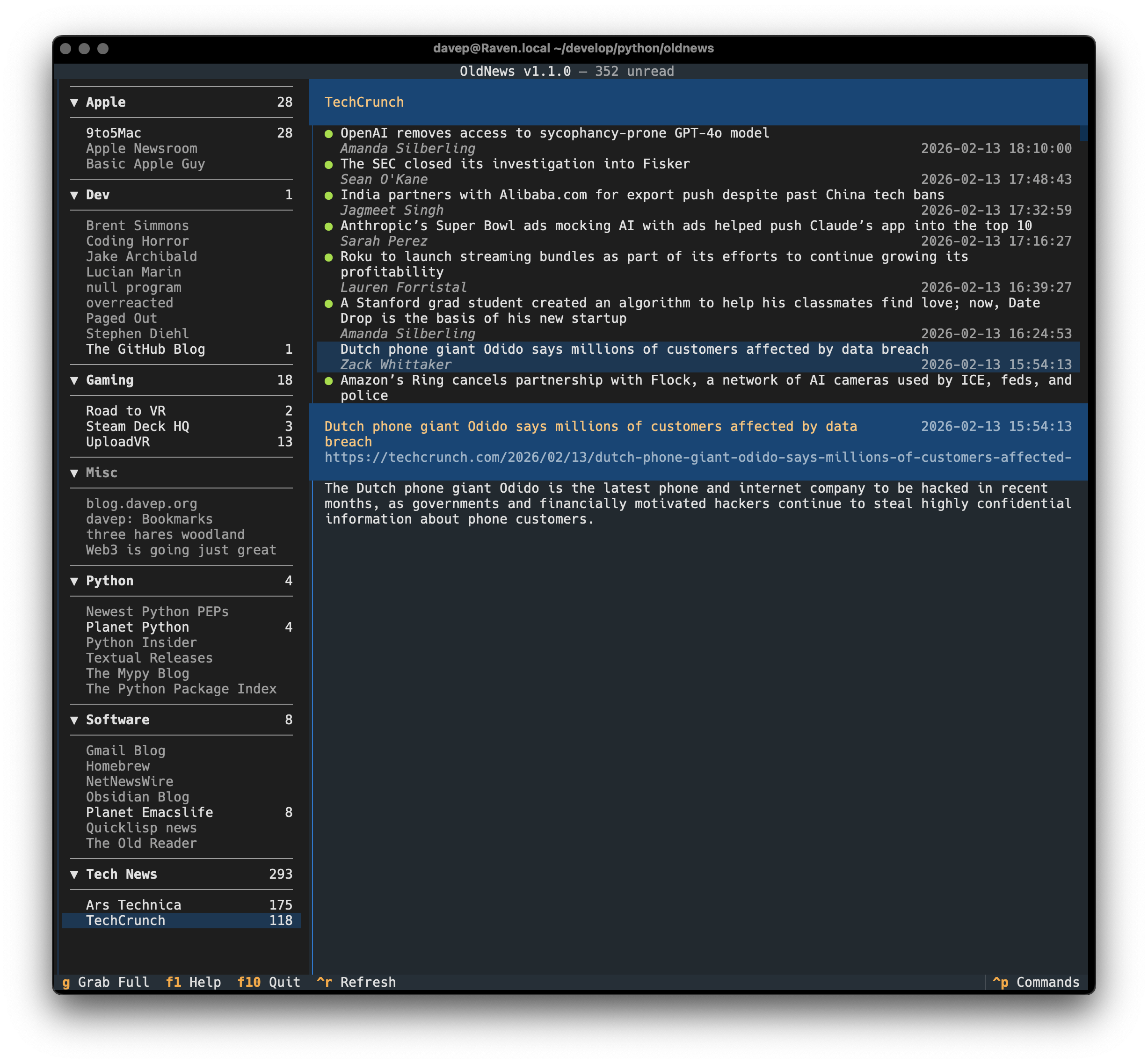Open the Ars Technica subscription
The image size is (1148, 1064).
pyautogui.click(x=134, y=905)
